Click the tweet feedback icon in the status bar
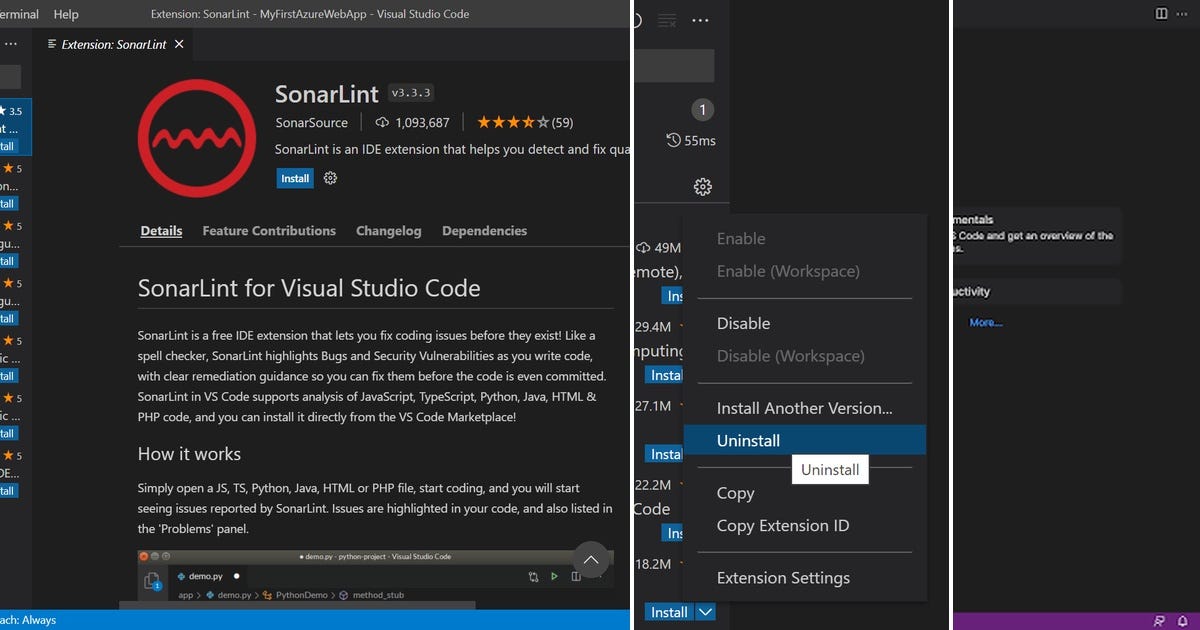Screen dimensions: 1200x630 pos(1159,620)
